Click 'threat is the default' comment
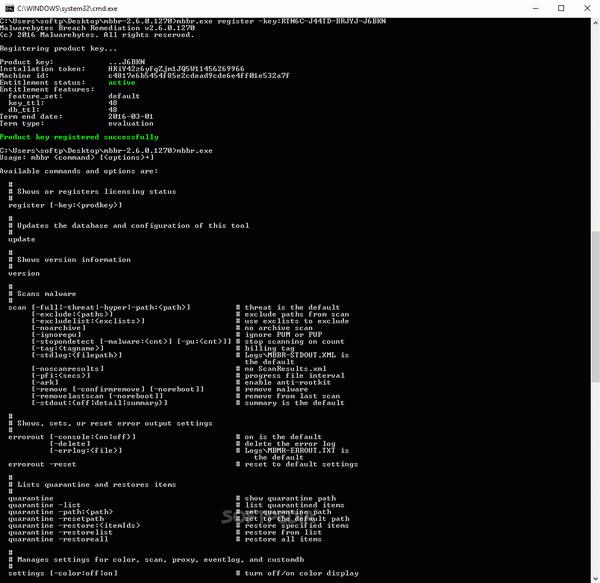600x583 pixels. pyautogui.click(x=292, y=308)
